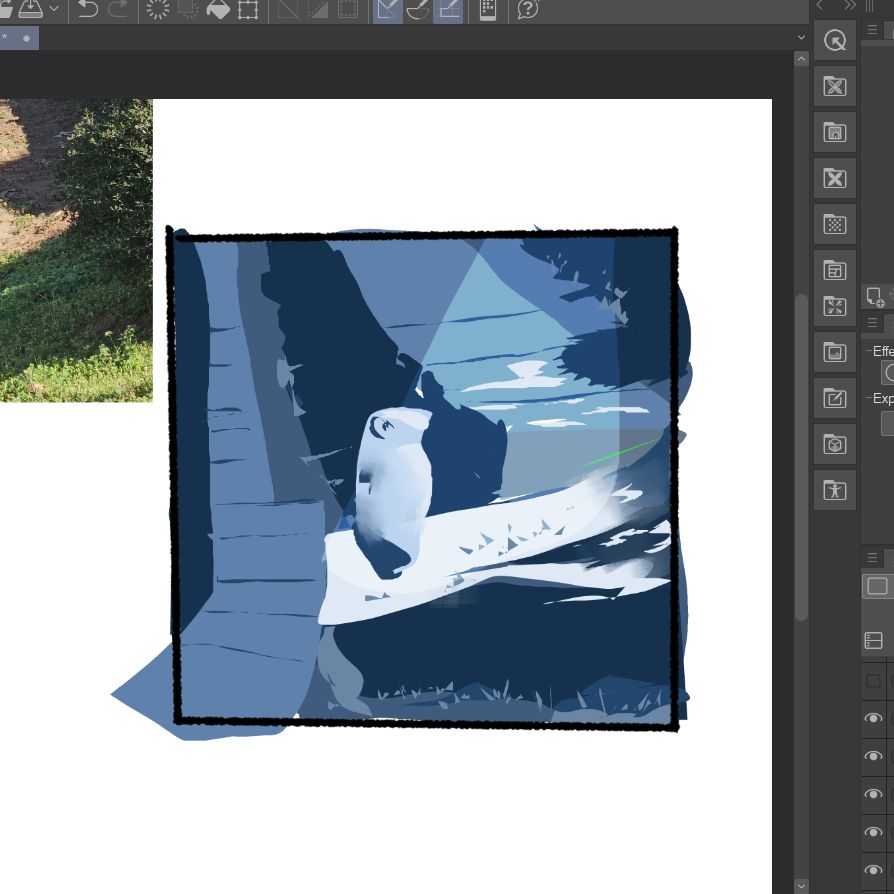Click the new page icon with plus
Image resolution: width=894 pixels, height=894 pixels.
(x=875, y=297)
